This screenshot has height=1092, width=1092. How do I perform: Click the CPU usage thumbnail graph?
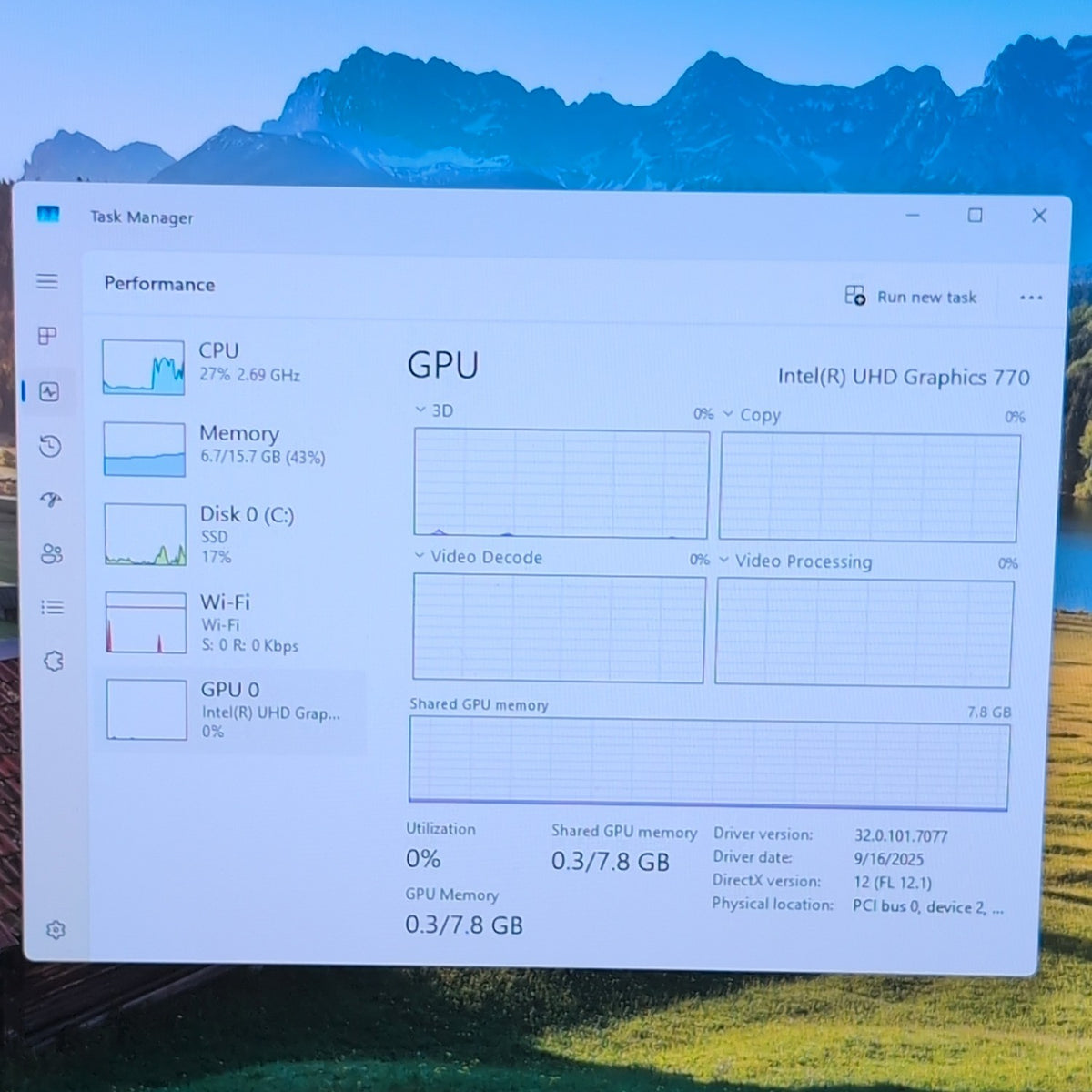pyautogui.click(x=143, y=367)
